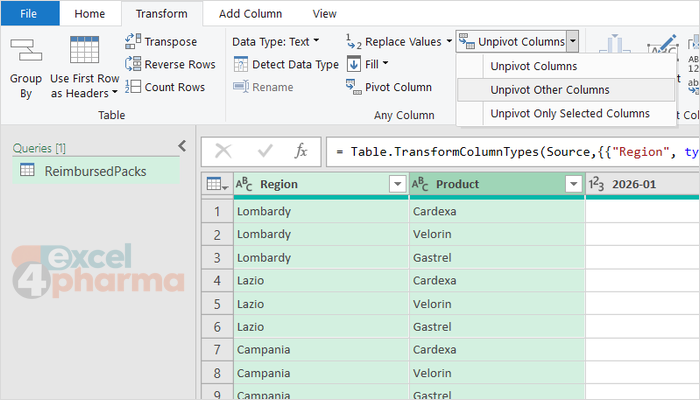Click the Reverse Rows icon
This screenshot has width=700, height=400.
tap(133, 64)
